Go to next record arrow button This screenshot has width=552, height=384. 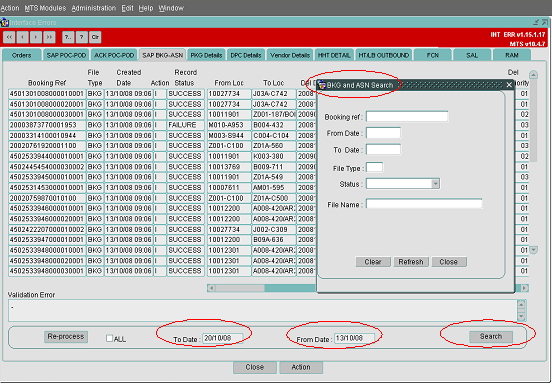[36, 37]
